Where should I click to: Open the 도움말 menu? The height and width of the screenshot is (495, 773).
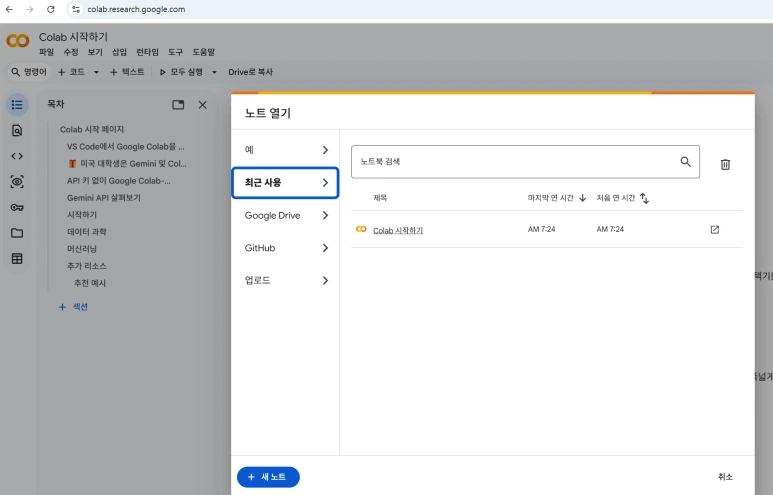pyautogui.click(x=204, y=52)
